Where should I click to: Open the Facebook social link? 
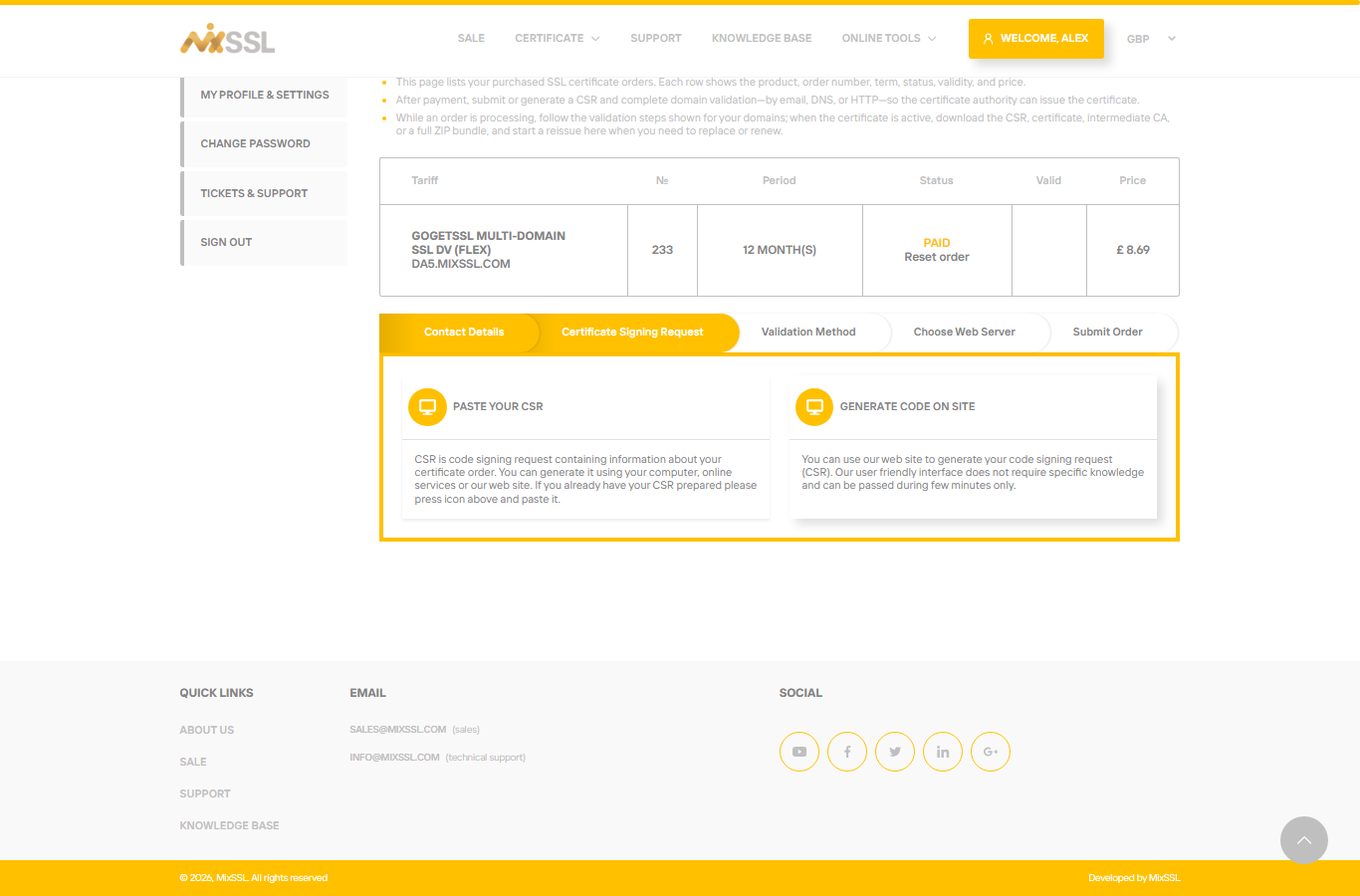(x=847, y=752)
